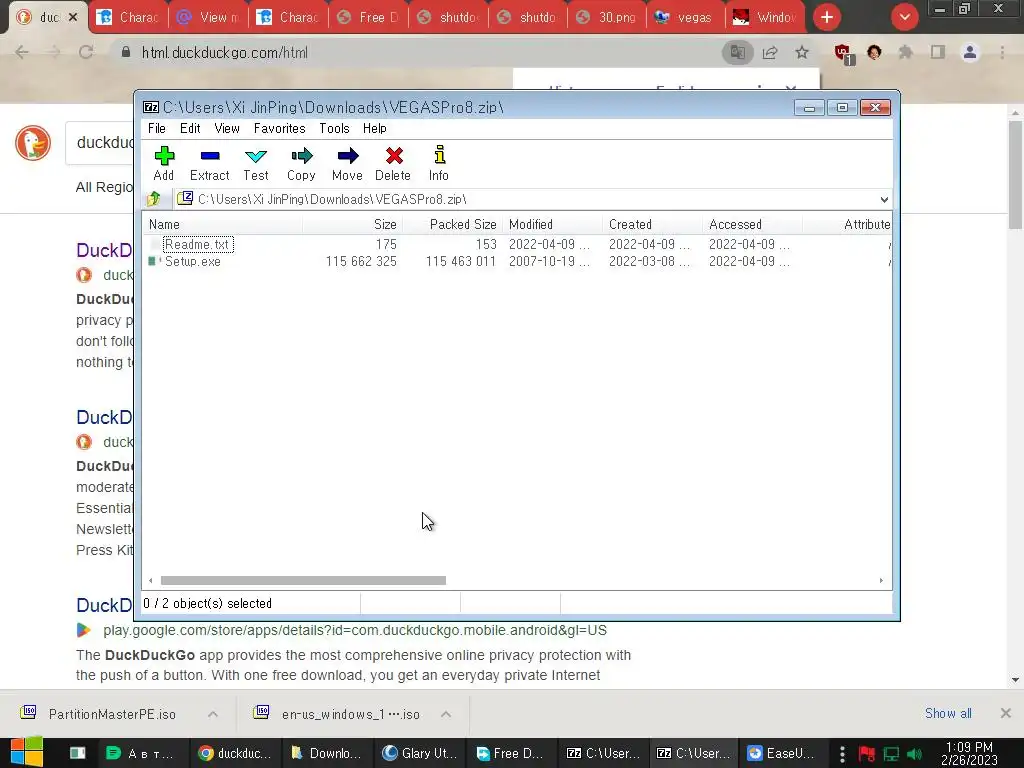This screenshot has width=1024, height=768.
Task: Switch to the 'View m' browser tab
Action: pos(209,17)
